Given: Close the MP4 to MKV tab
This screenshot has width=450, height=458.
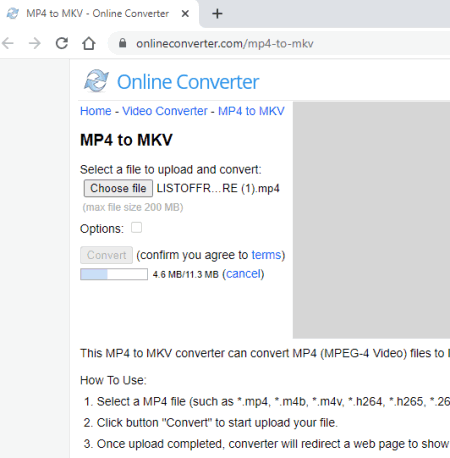Looking at the screenshot, I should [185, 14].
